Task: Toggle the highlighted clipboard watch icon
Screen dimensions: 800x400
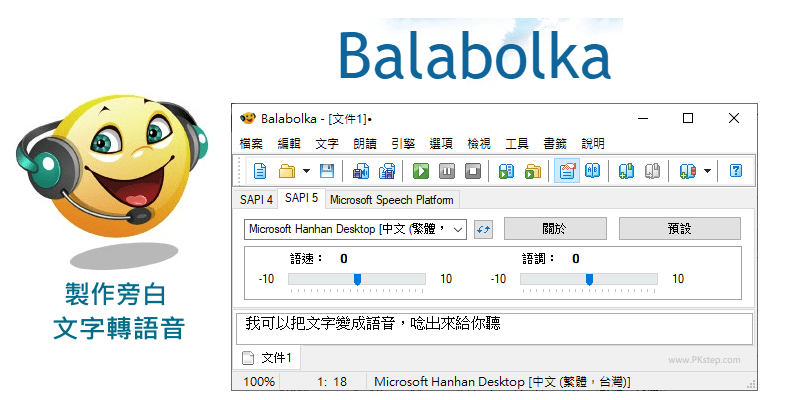Action: tap(567, 170)
